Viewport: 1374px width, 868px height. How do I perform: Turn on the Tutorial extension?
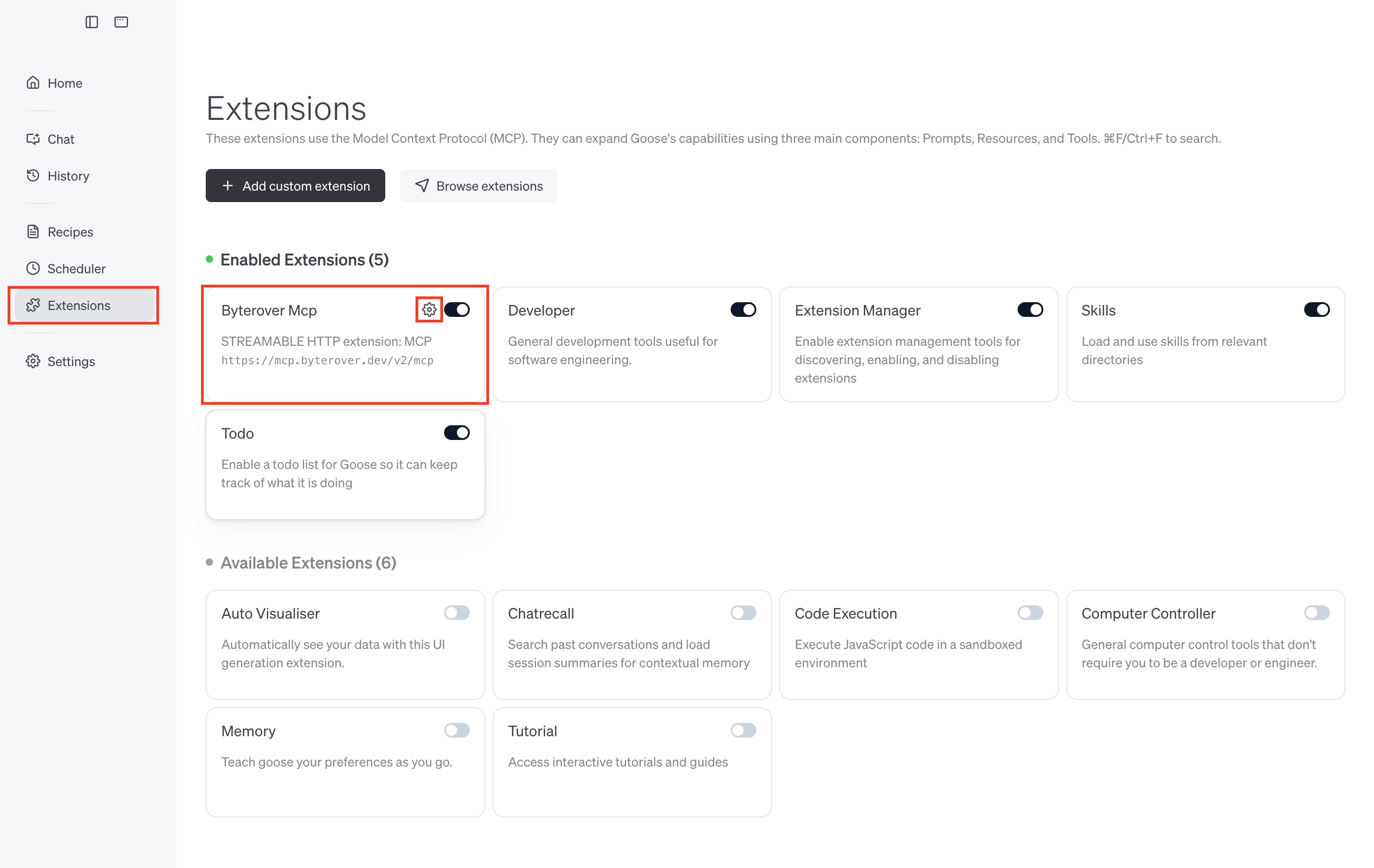point(743,730)
